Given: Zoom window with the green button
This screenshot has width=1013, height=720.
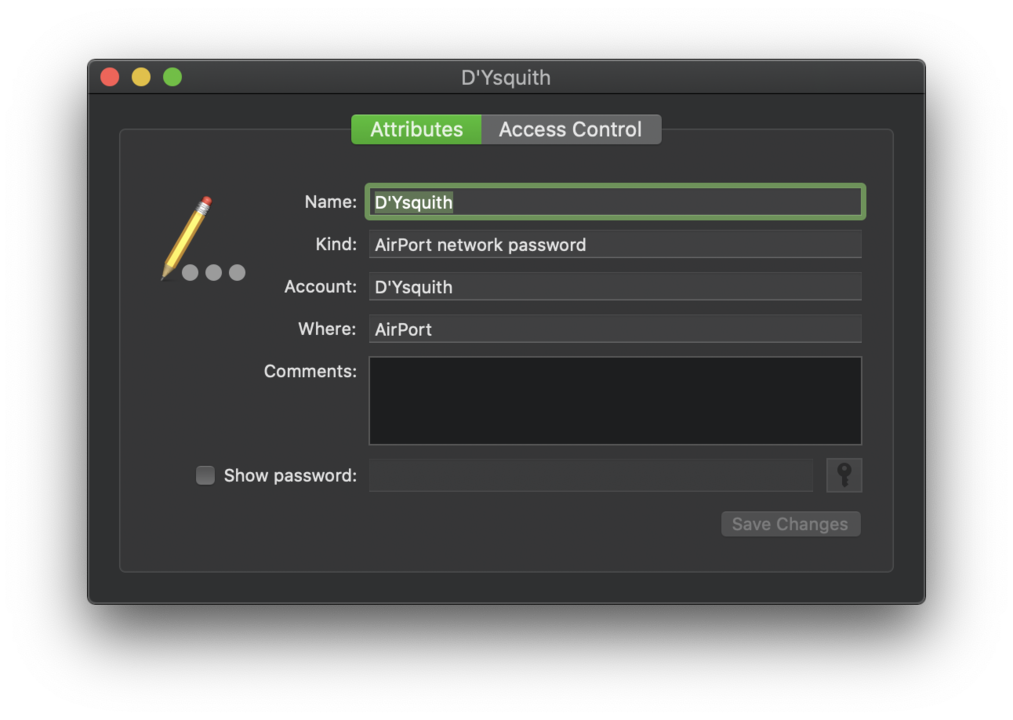Looking at the screenshot, I should 172,77.
